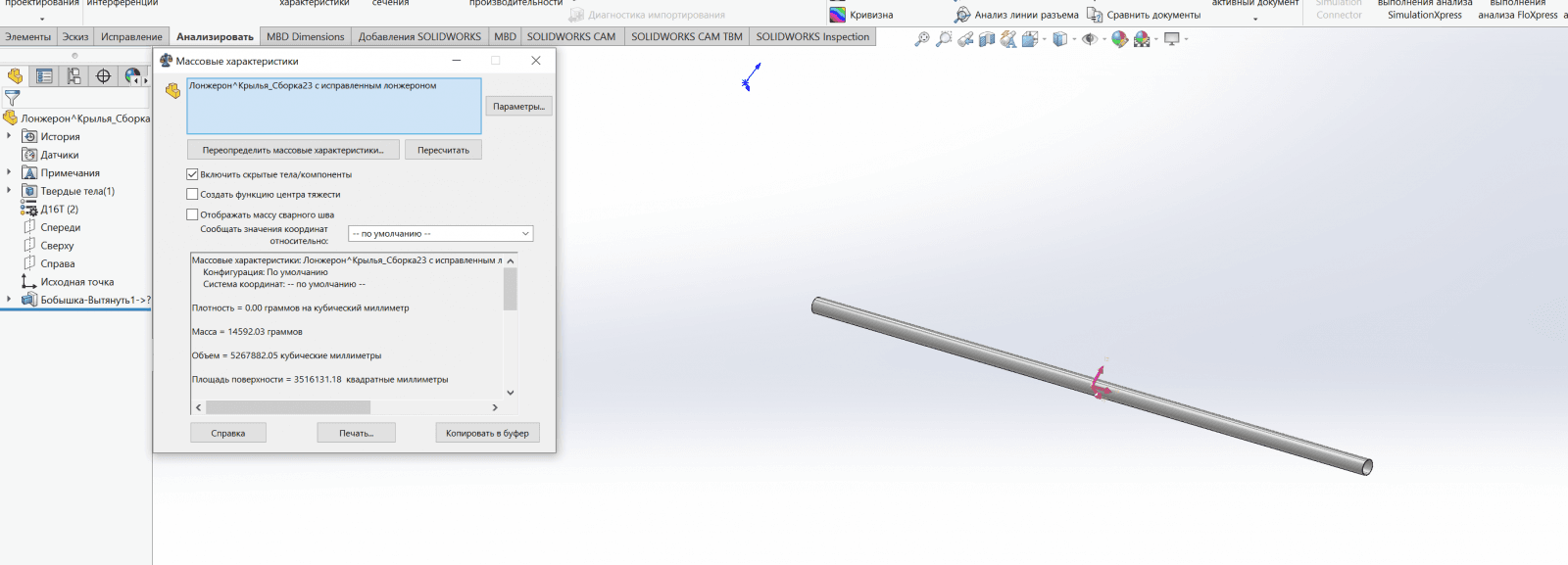Image resolution: width=1568 pixels, height=565 pixels.
Task: Activate the Section View icon
Action: tap(987, 39)
